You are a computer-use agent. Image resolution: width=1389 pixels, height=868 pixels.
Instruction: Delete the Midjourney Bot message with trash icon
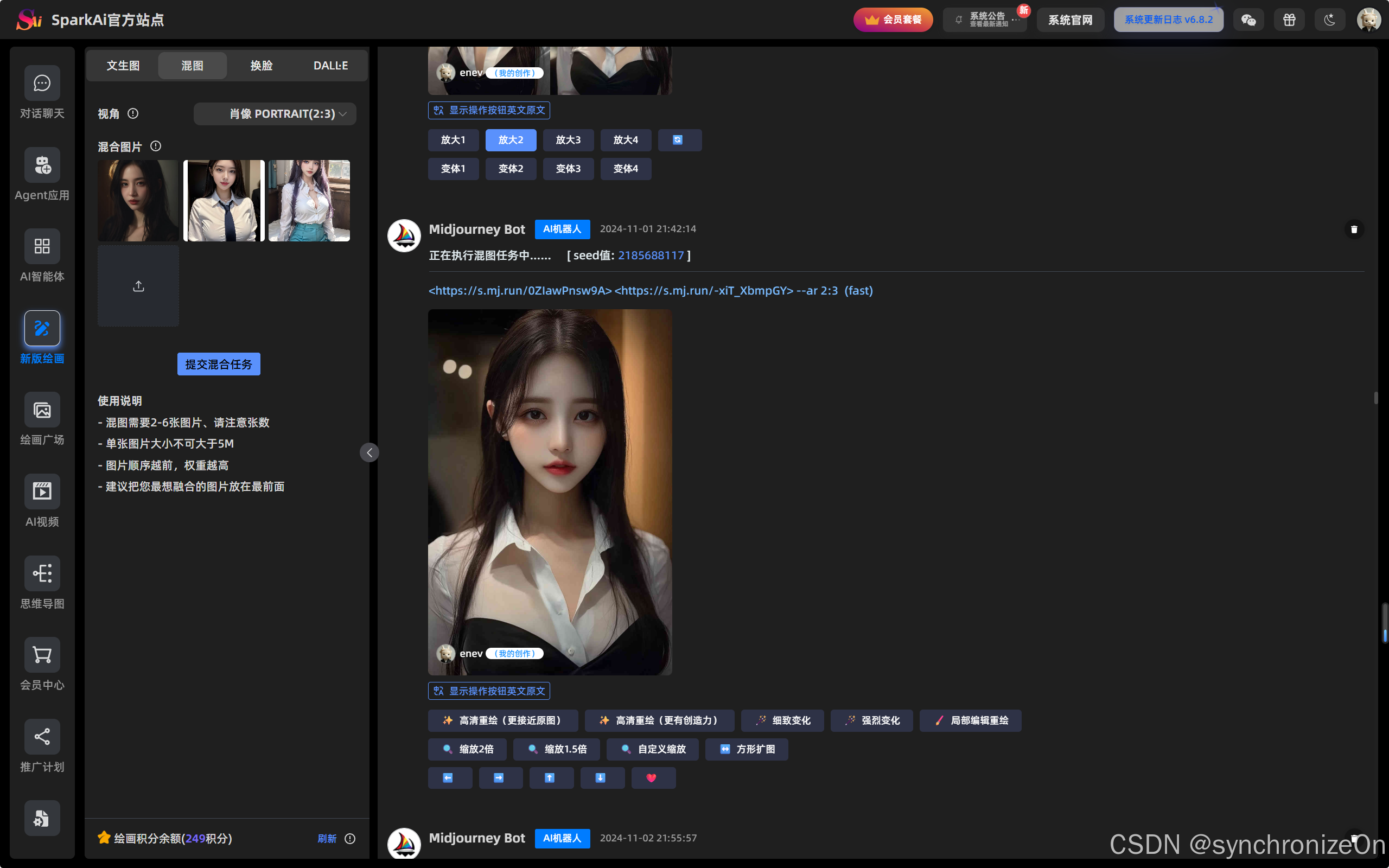point(1354,229)
